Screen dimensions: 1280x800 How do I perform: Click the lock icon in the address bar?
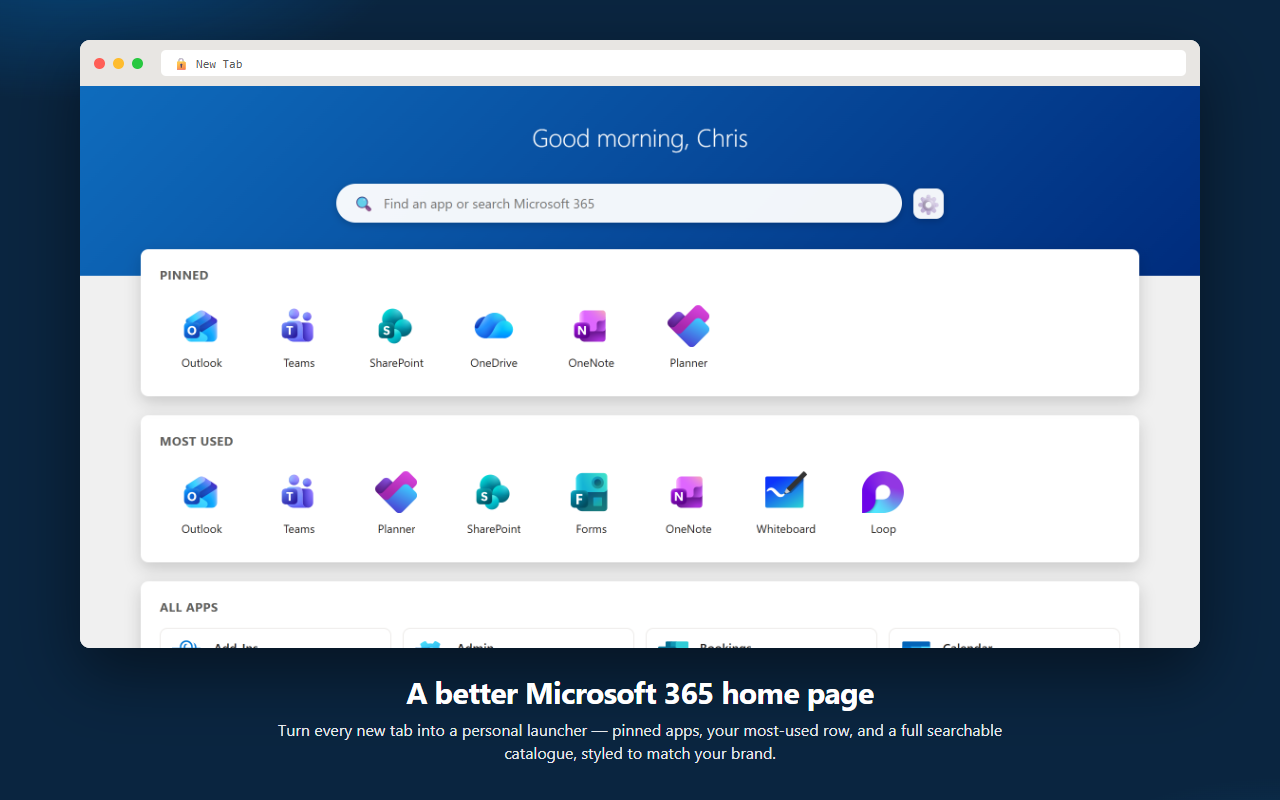pyautogui.click(x=181, y=64)
